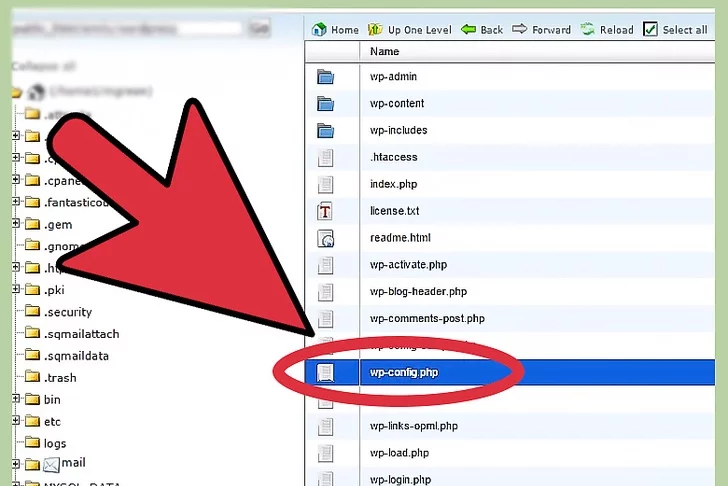This screenshot has height=486, width=728.
Task: Click the readme.html file icon
Action: (x=325, y=238)
